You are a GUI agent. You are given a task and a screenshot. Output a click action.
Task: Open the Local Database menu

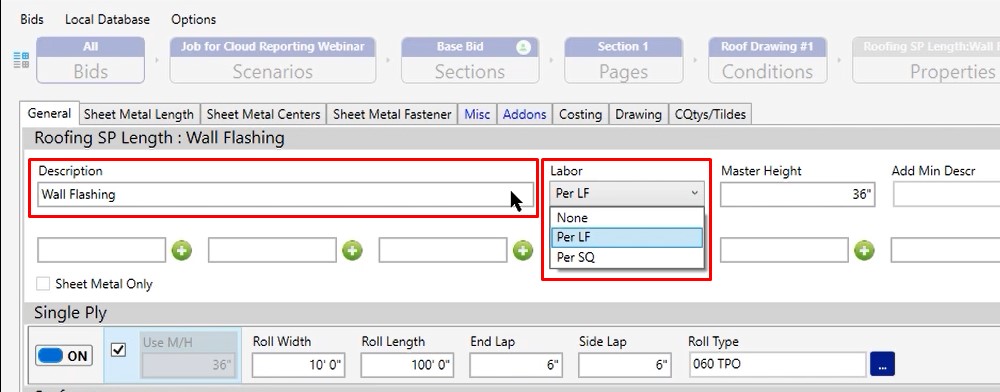pyautogui.click(x=107, y=20)
